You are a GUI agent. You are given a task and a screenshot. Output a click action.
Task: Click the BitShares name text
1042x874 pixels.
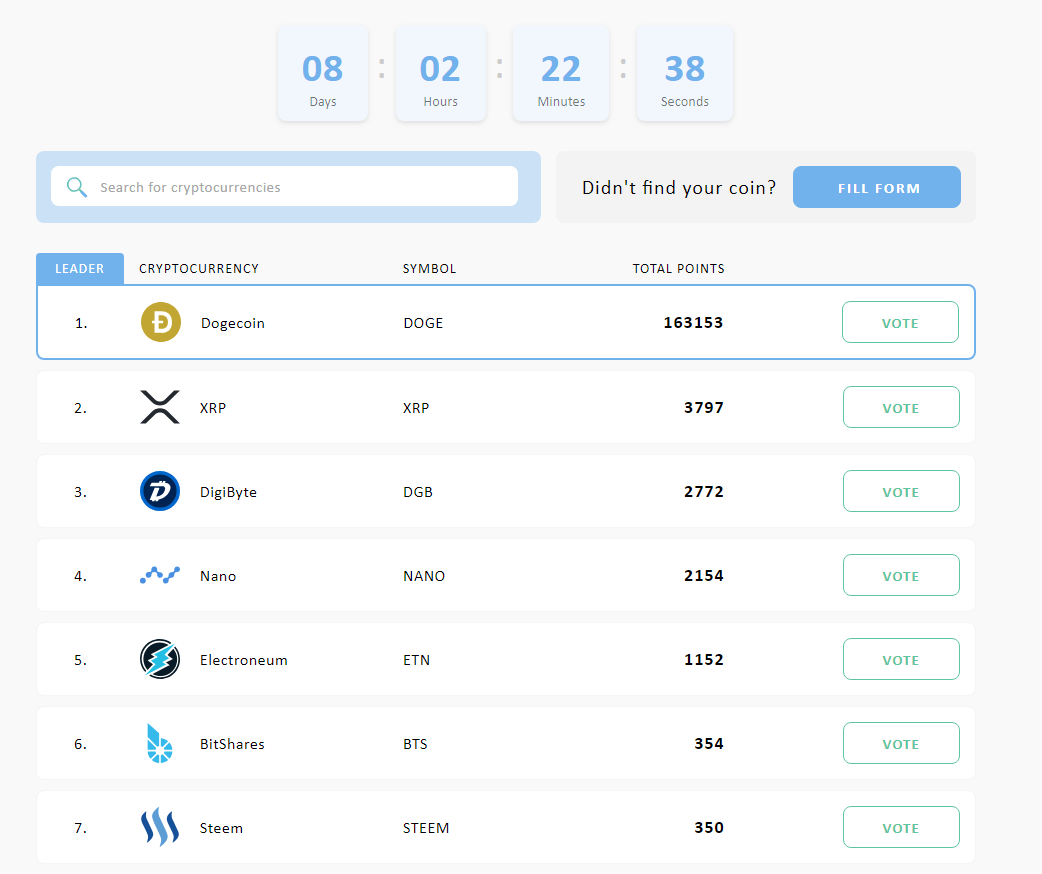232,744
